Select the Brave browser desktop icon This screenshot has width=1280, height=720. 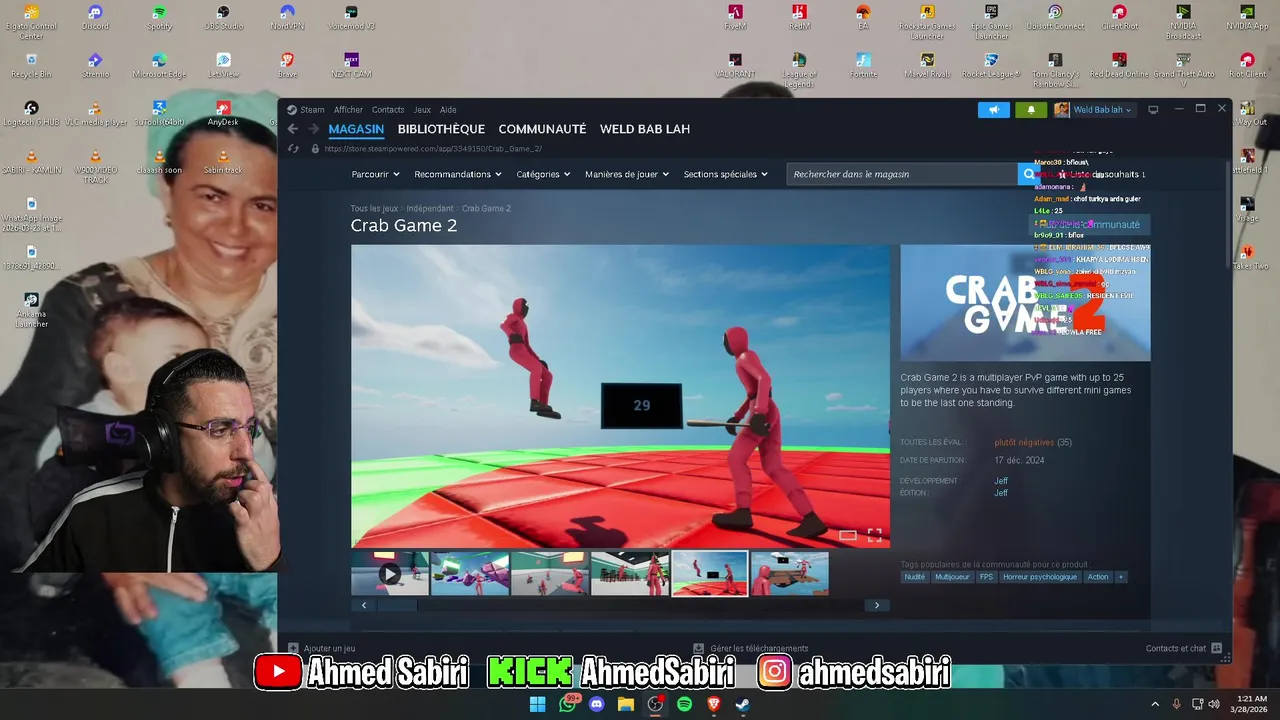pyautogui.click(x=287, y=66)
